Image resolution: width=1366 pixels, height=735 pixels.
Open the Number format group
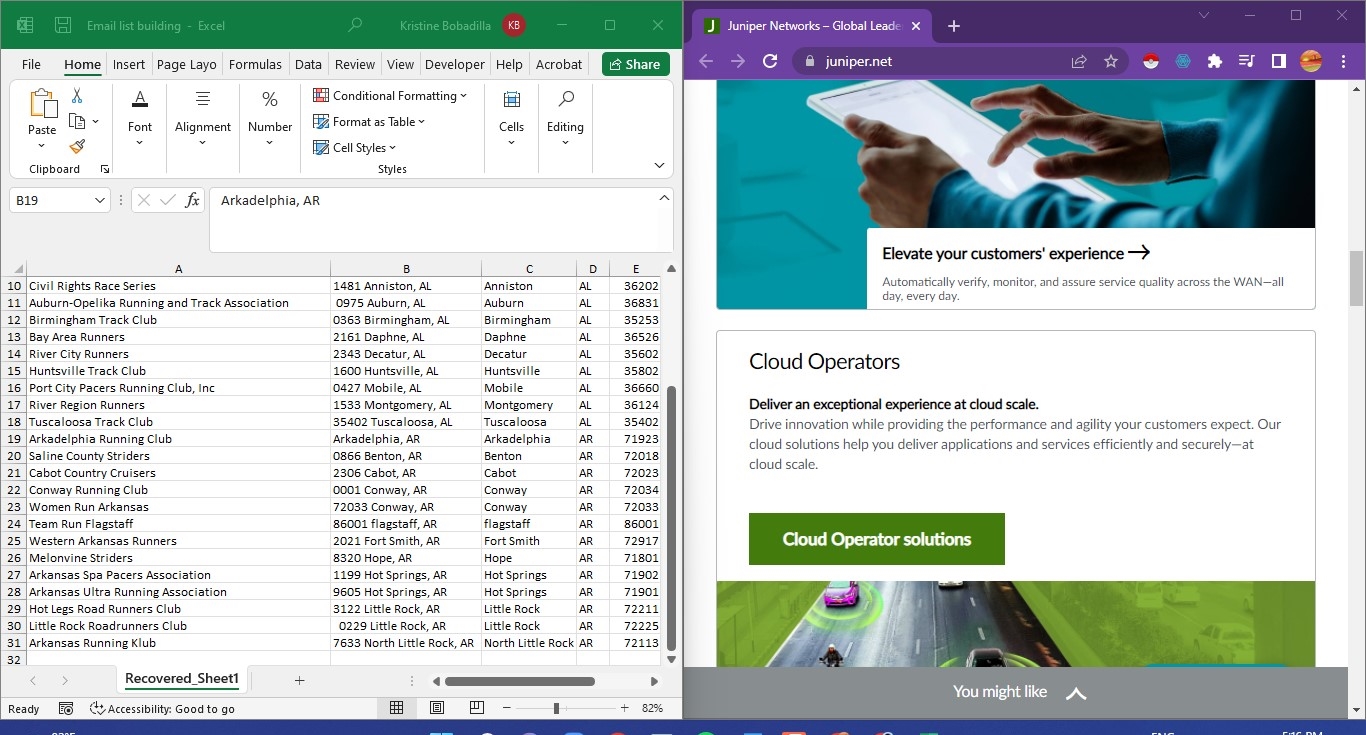(x=270, y=118)
